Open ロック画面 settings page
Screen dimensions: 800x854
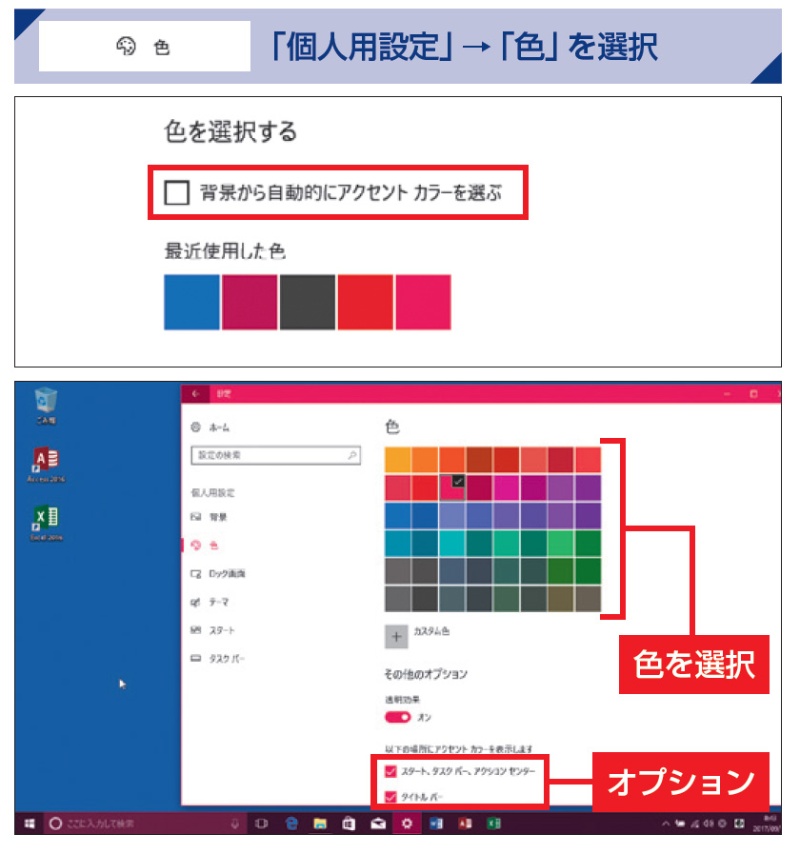(x=225, y=574)
